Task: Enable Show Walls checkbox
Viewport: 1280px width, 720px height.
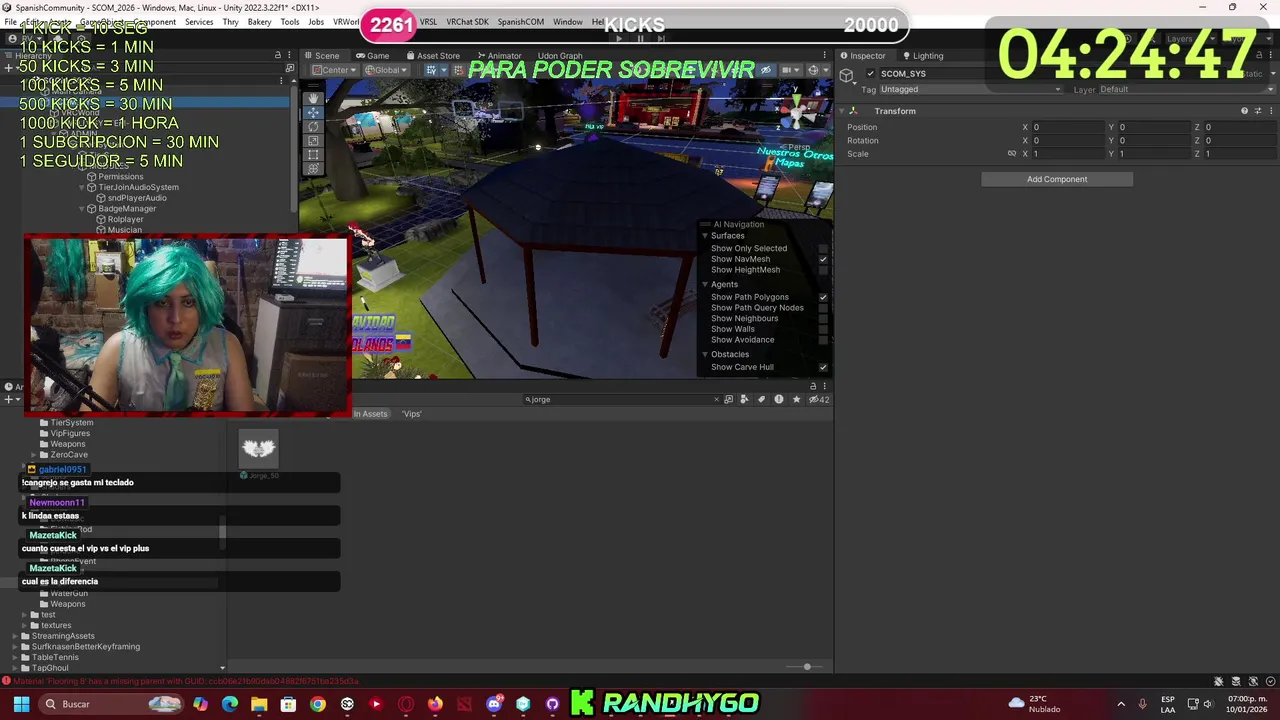Action: tap(823, 329)
